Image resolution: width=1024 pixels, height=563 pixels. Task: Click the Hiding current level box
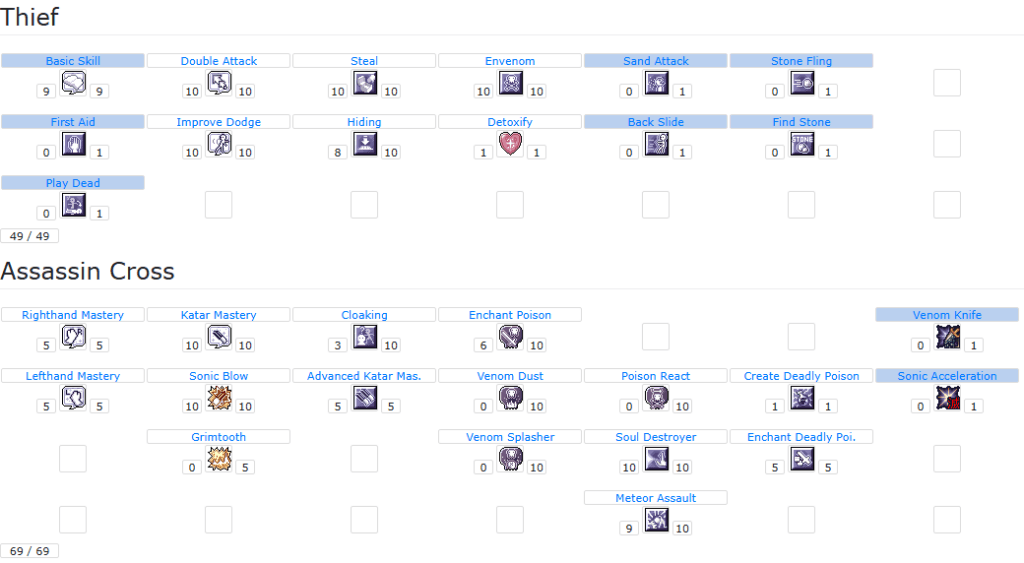[x=338, y=153]
